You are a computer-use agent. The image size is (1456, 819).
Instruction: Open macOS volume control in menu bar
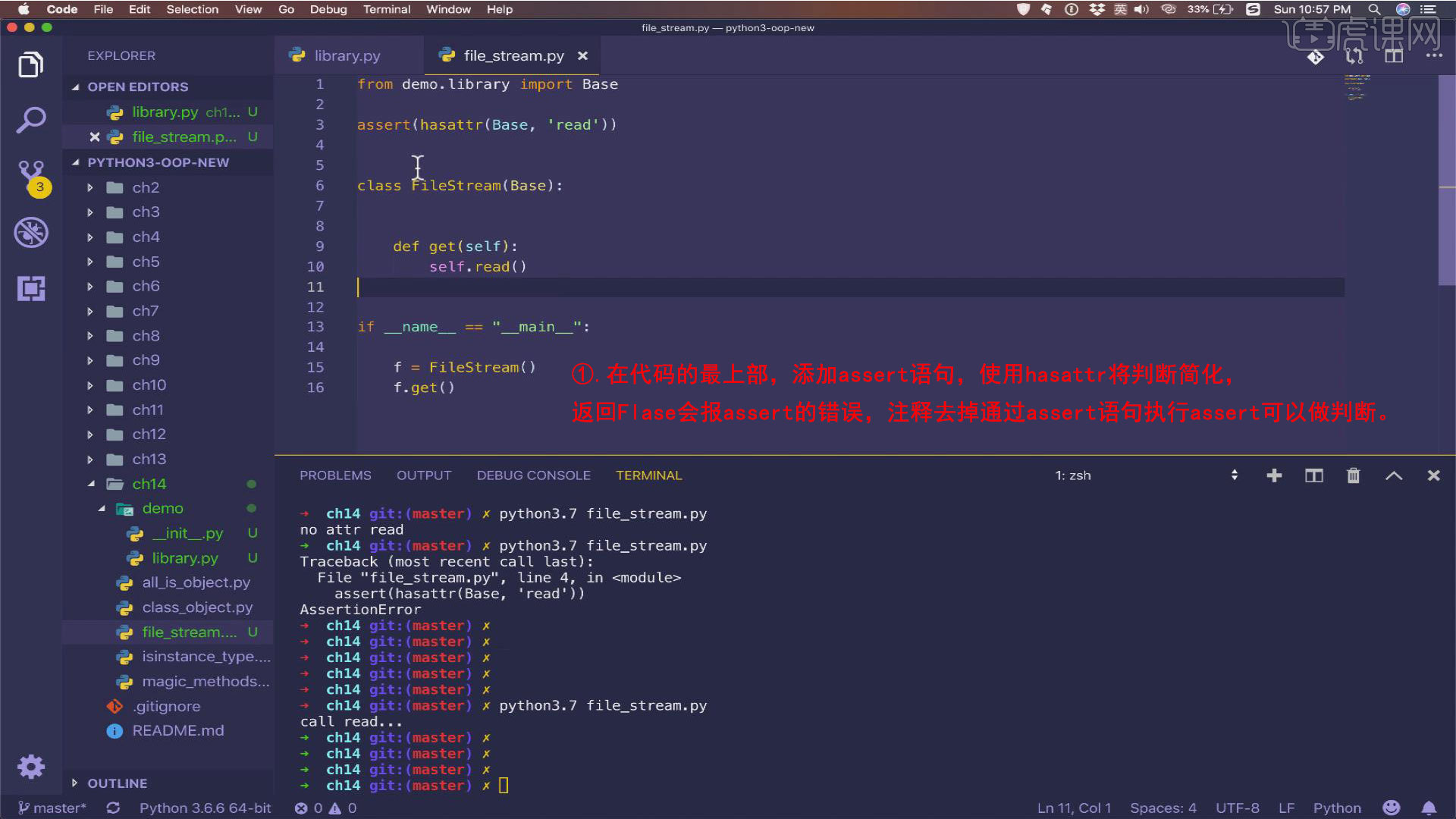(1141, 9)
